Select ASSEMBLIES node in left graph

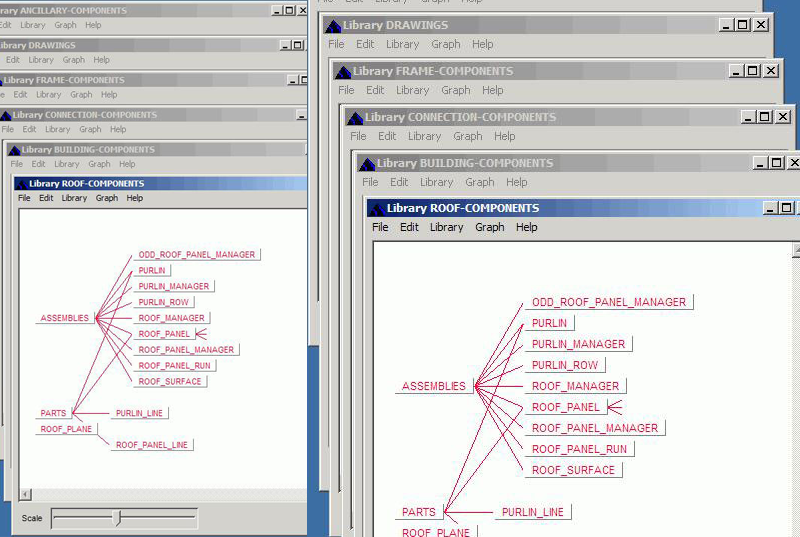64,318
